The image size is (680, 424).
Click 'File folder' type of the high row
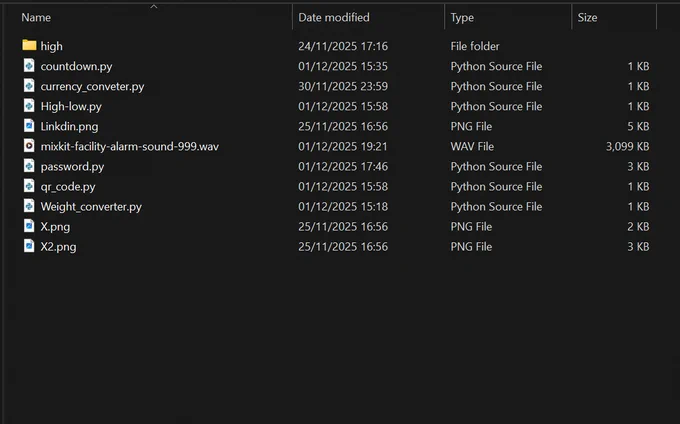tap(475, 46)
